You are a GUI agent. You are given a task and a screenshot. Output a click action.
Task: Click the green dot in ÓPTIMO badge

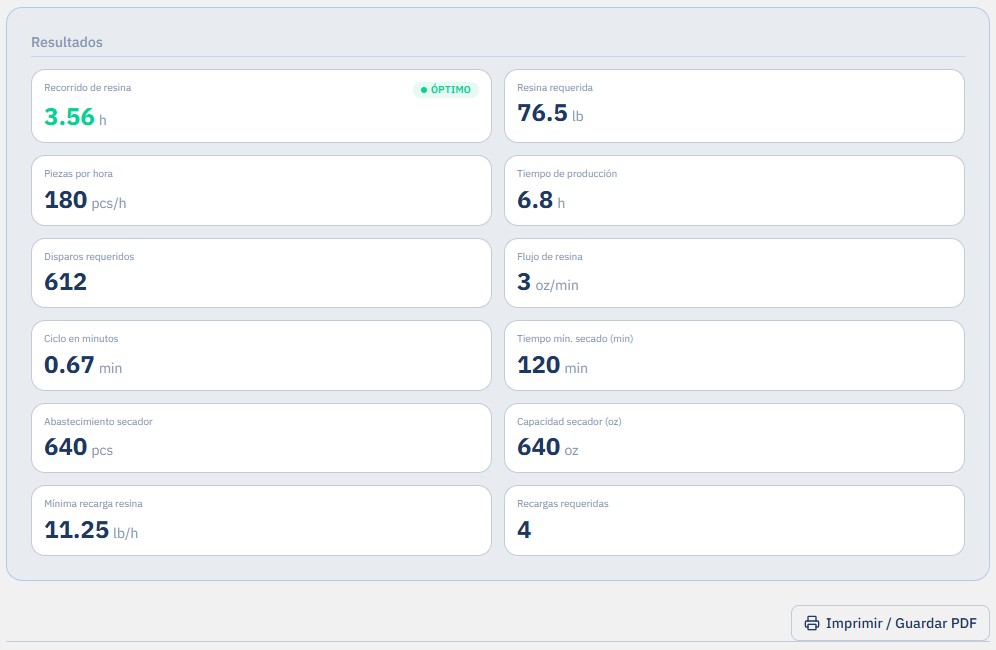(x=424, y=90)
